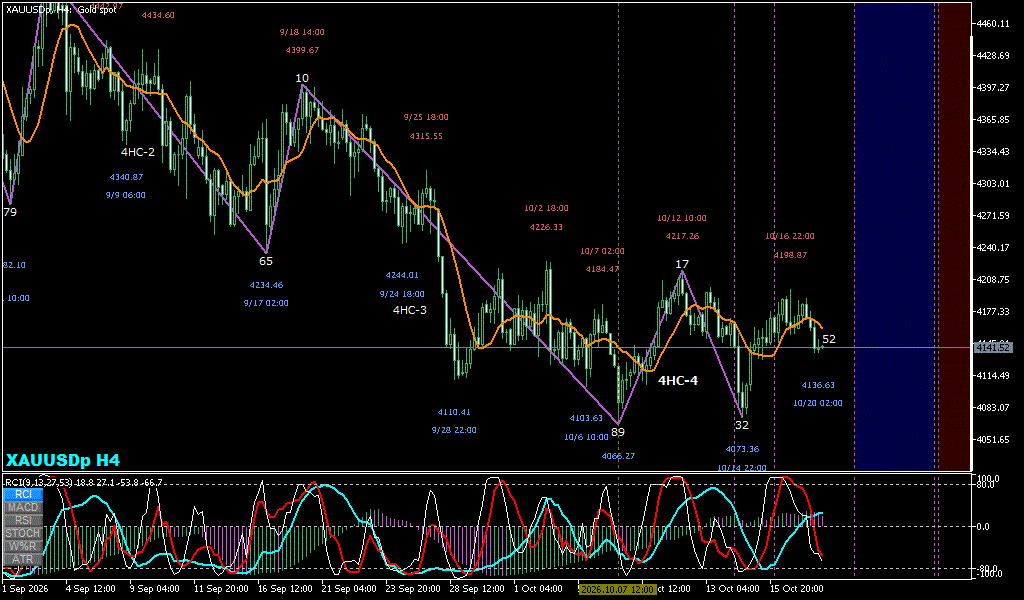Click the XAUUSDp H4 cyan label
1024x600 pixels.
click(63, 460)
